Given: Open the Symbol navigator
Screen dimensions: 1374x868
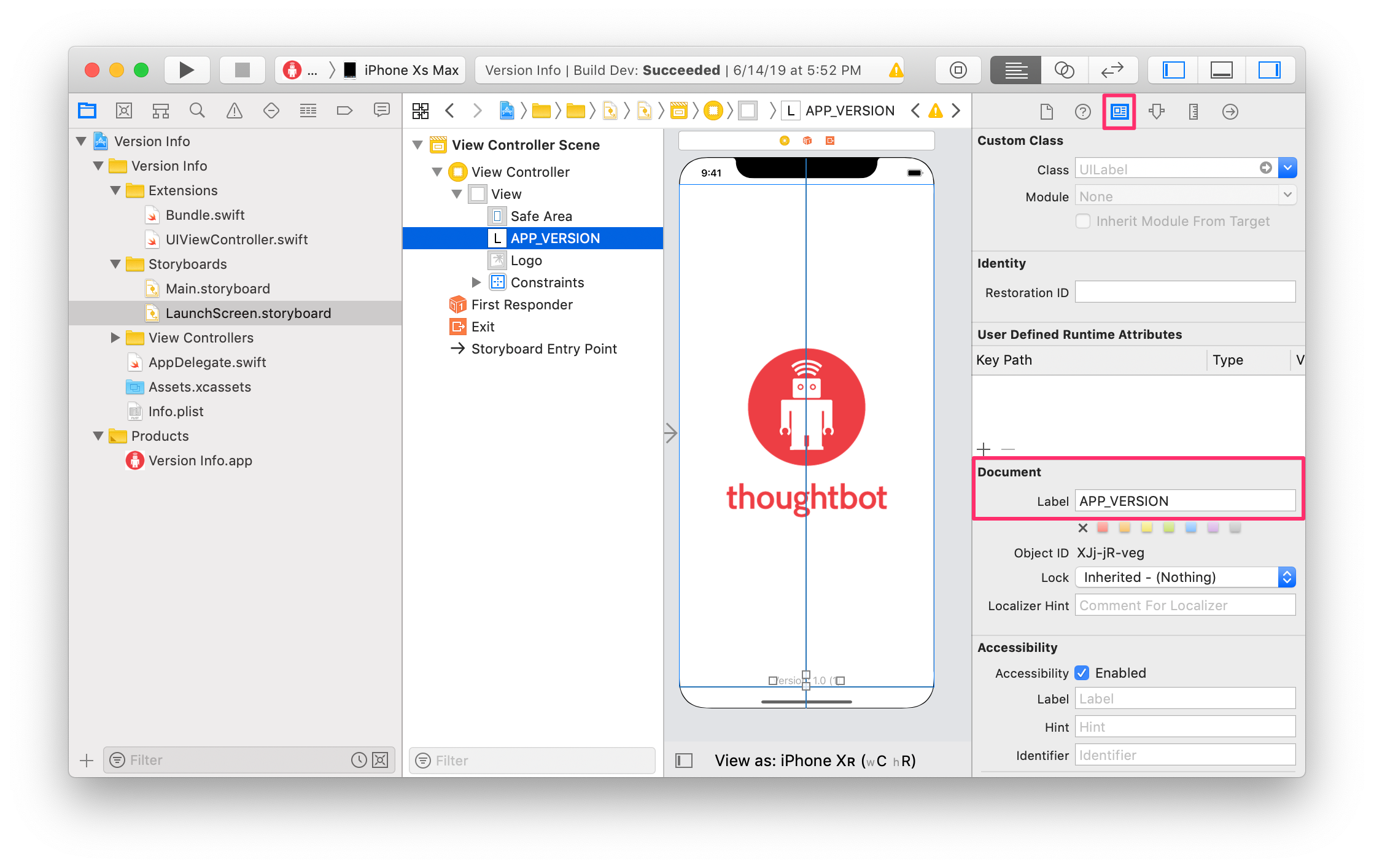Looking at the screenshot, I should click(161, 110).
